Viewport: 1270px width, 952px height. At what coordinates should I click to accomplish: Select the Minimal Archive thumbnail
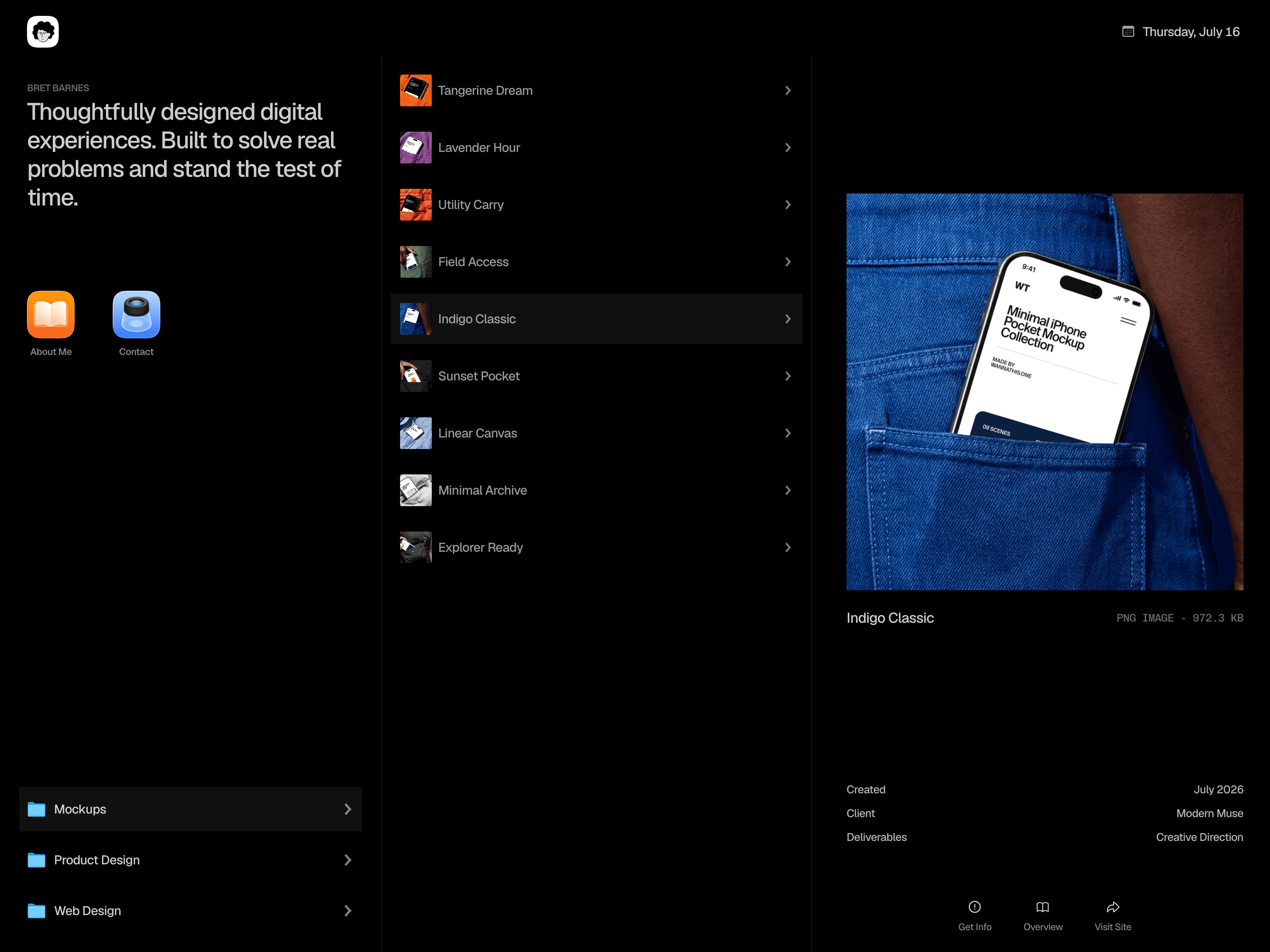pos(416,490)
